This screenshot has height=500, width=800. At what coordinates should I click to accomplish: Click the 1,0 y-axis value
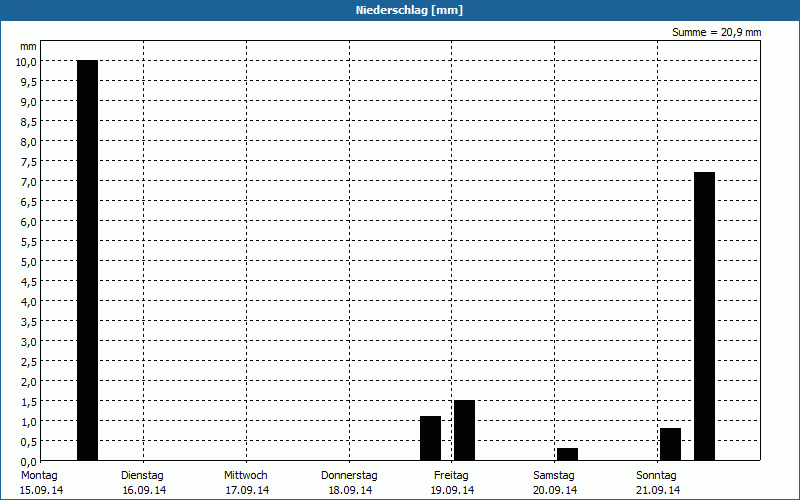29,421
